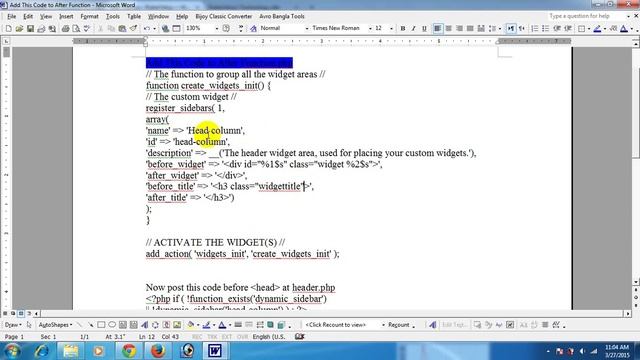Open the Style dropdown showing Normal
This screenshot has height=360, width=640.
click(x=307, y=29)
